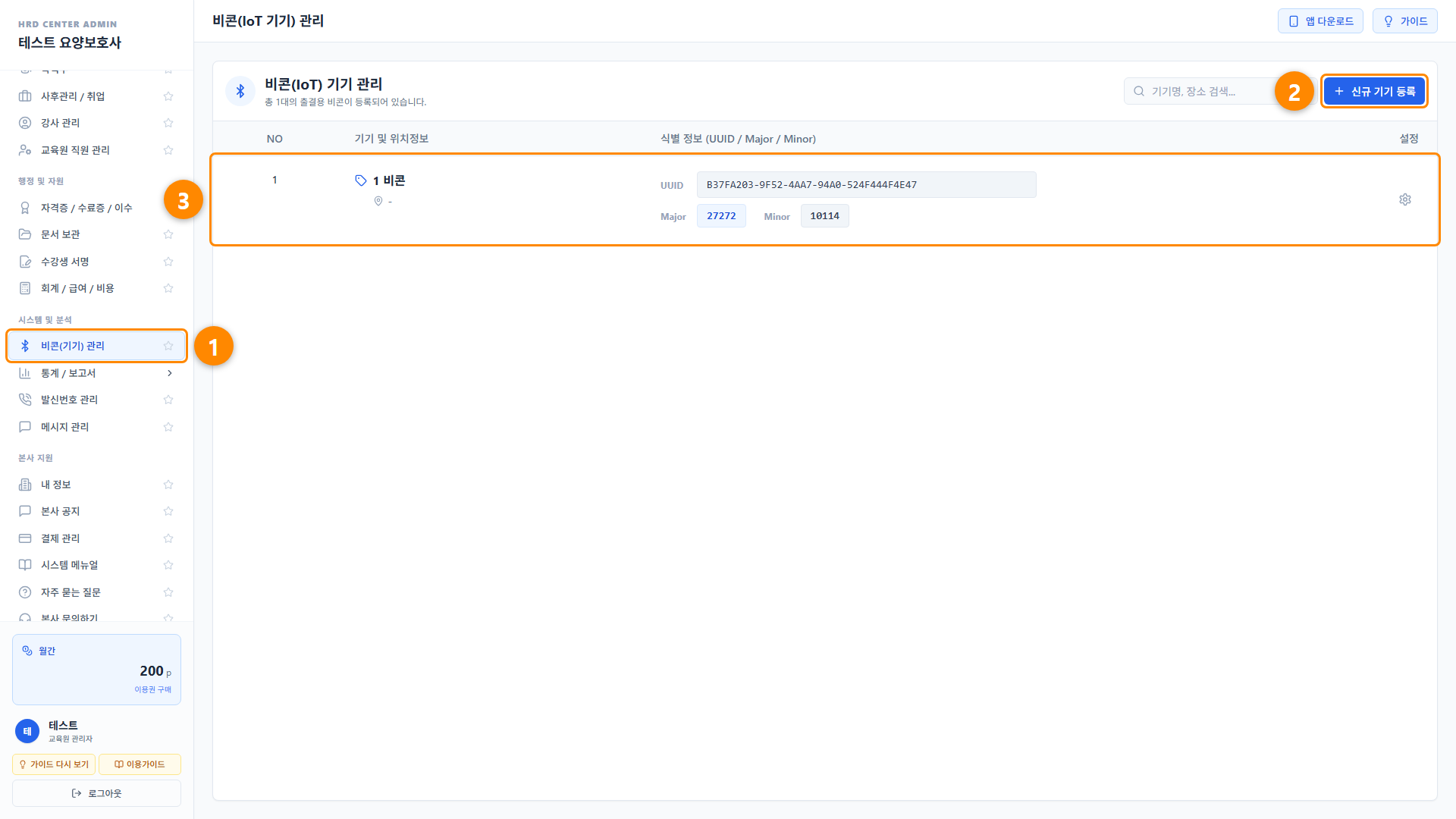Favorite 사후관리 / 취업 with its star
Viewport: 1456px width, 819px height.
point(168,96)
